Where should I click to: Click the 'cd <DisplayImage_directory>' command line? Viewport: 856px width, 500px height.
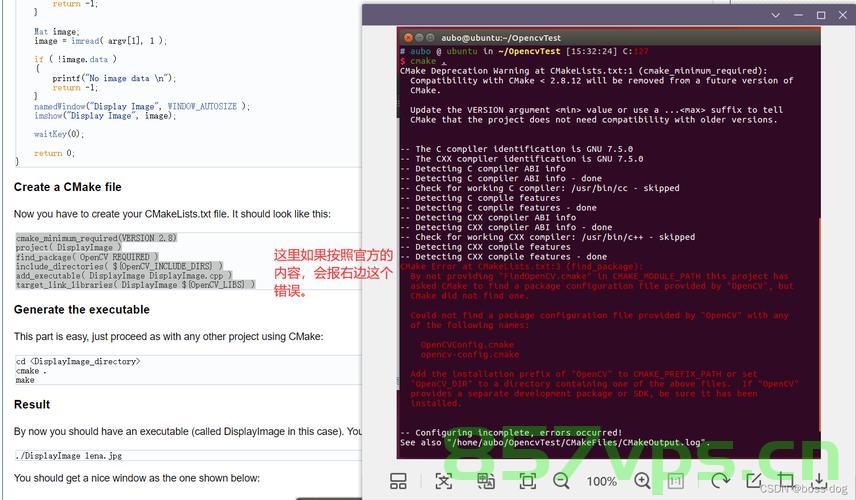pos(78,361)
